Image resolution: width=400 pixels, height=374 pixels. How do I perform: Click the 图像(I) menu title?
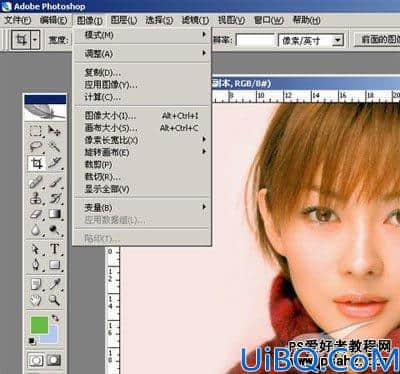[x=89, y=20]
